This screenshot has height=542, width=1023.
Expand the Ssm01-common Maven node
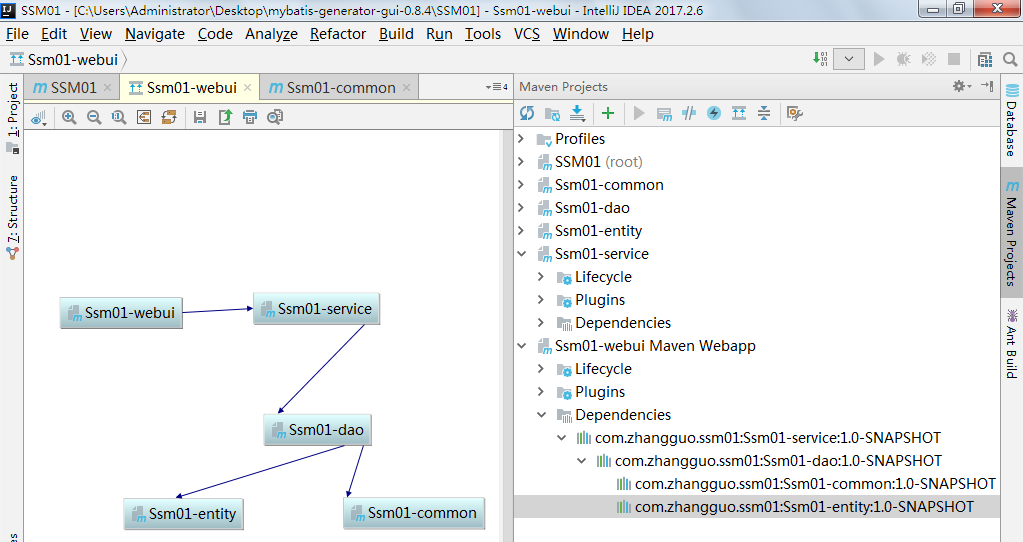coord(521,185)
